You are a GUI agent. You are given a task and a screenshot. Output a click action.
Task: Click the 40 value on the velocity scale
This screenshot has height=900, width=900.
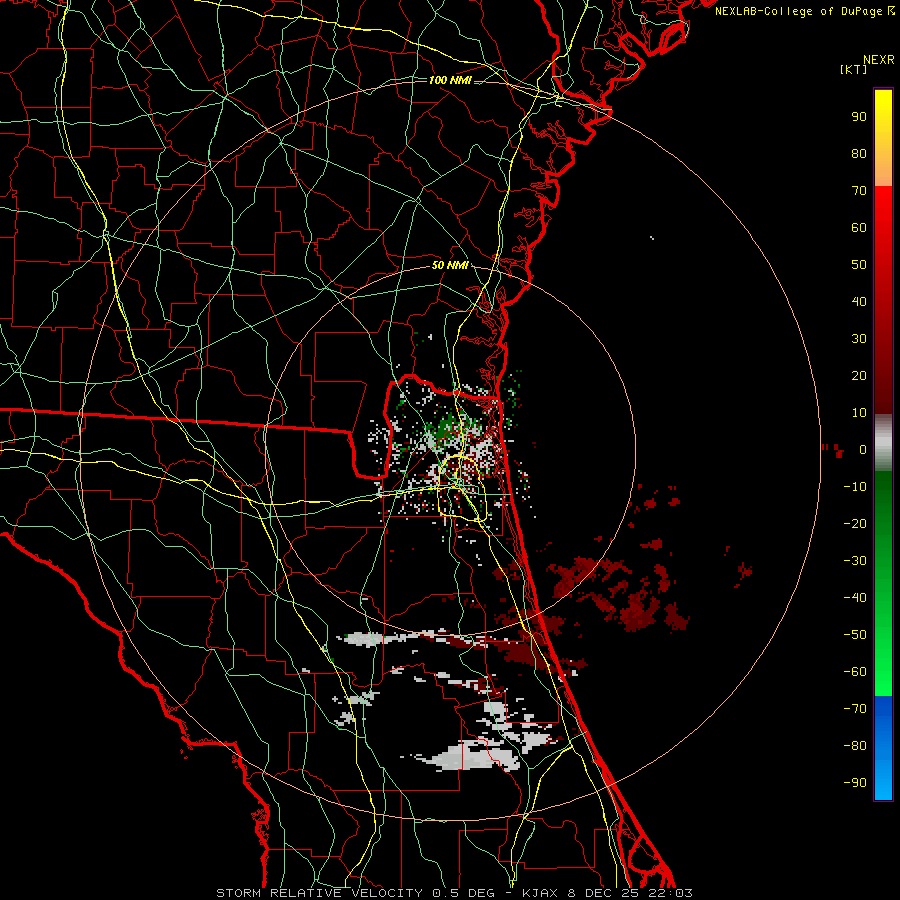click(859, 302)
